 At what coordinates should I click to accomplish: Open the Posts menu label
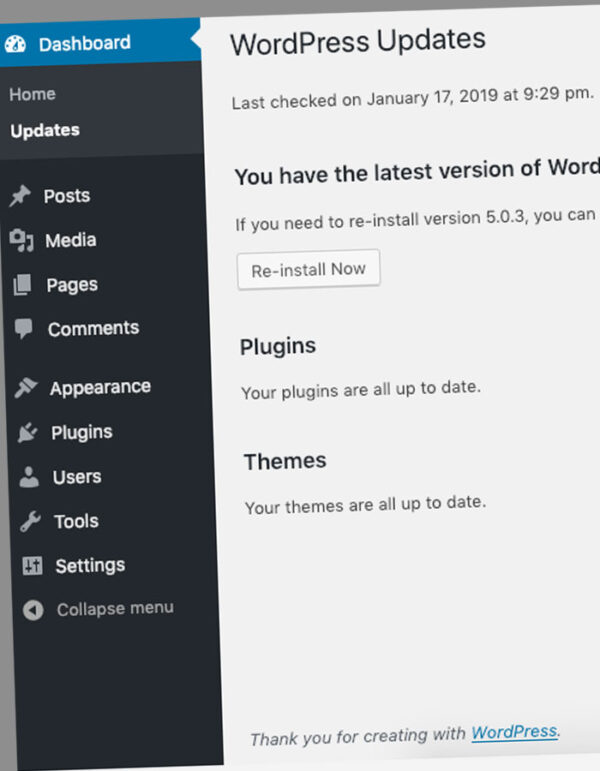tap(67, 196)
